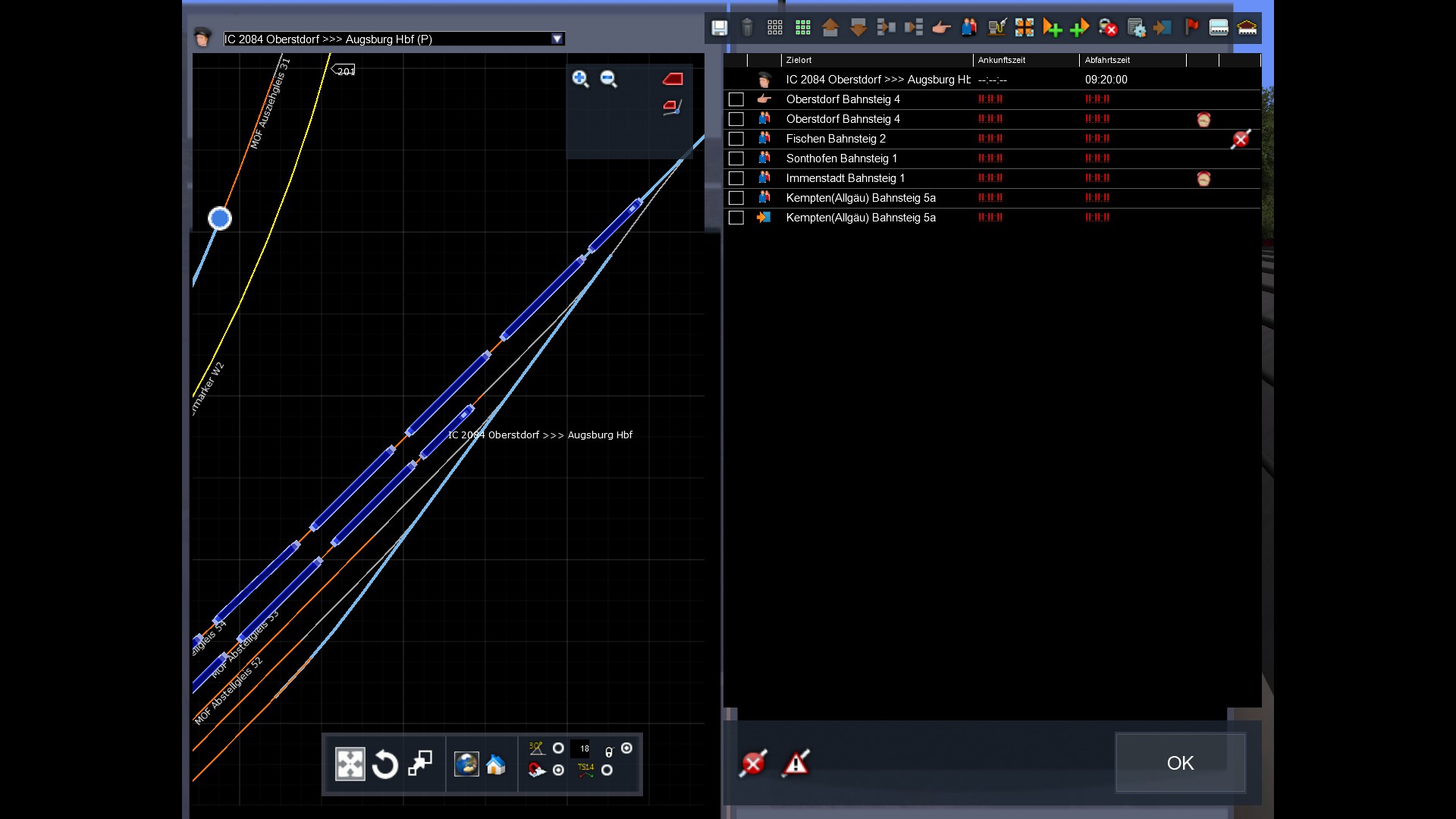The height and width of the screenshot is (819, 1456).
Task: Toggle the magnet snap radio button
Action: (x=558, y=770)
